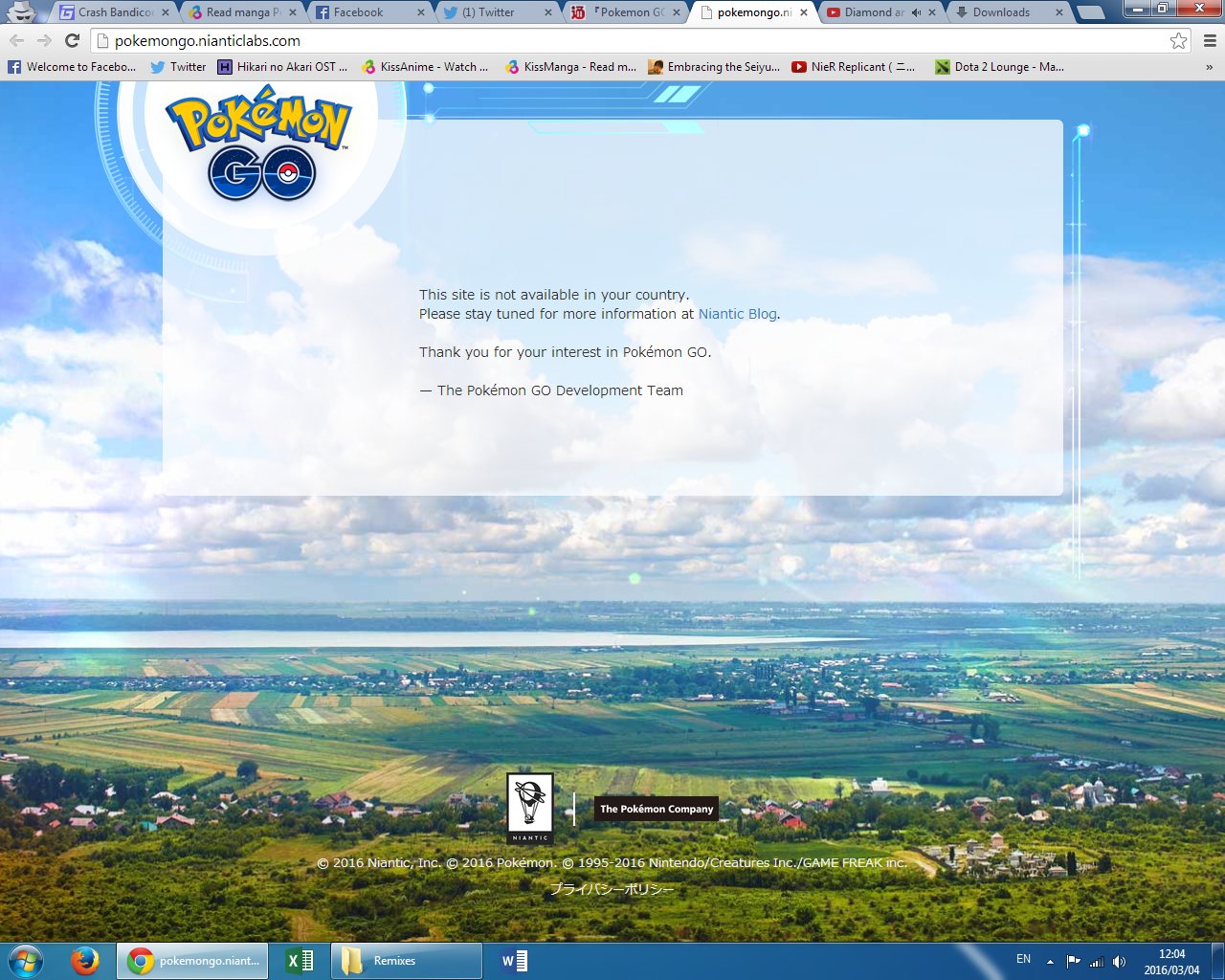Mute the audio on Diamond tab
1225x980 pixels.
[916, 12]
